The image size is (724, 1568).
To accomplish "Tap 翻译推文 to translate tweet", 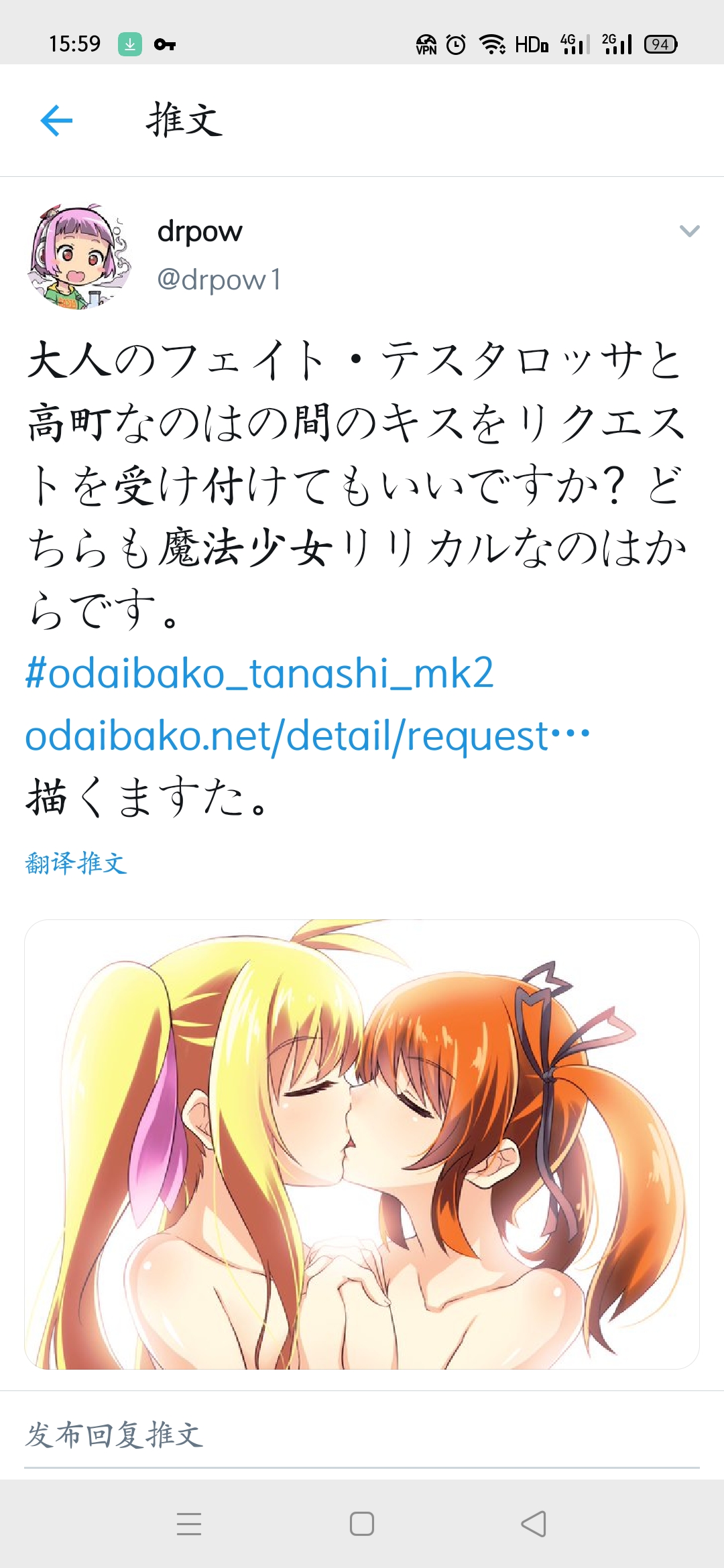I will click(75, 862).
